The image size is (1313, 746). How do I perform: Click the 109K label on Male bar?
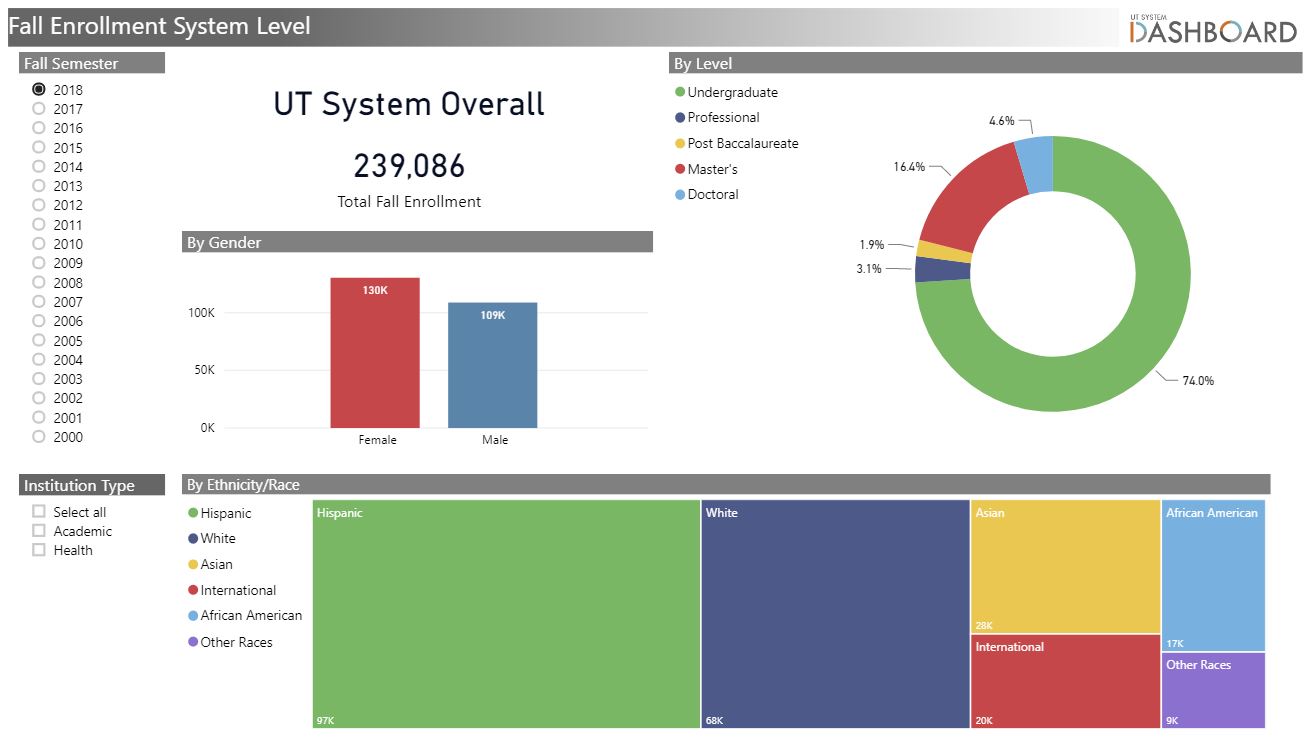pyautogui.click(x=493, y=315)
